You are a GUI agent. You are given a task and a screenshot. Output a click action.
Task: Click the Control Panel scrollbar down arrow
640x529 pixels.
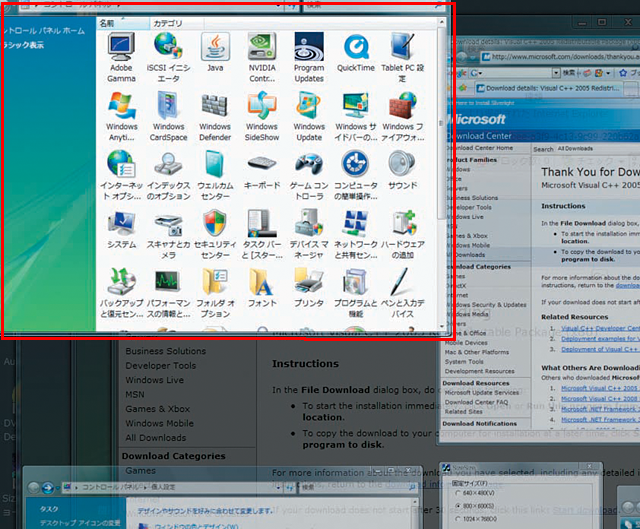[x=441, y=327]
